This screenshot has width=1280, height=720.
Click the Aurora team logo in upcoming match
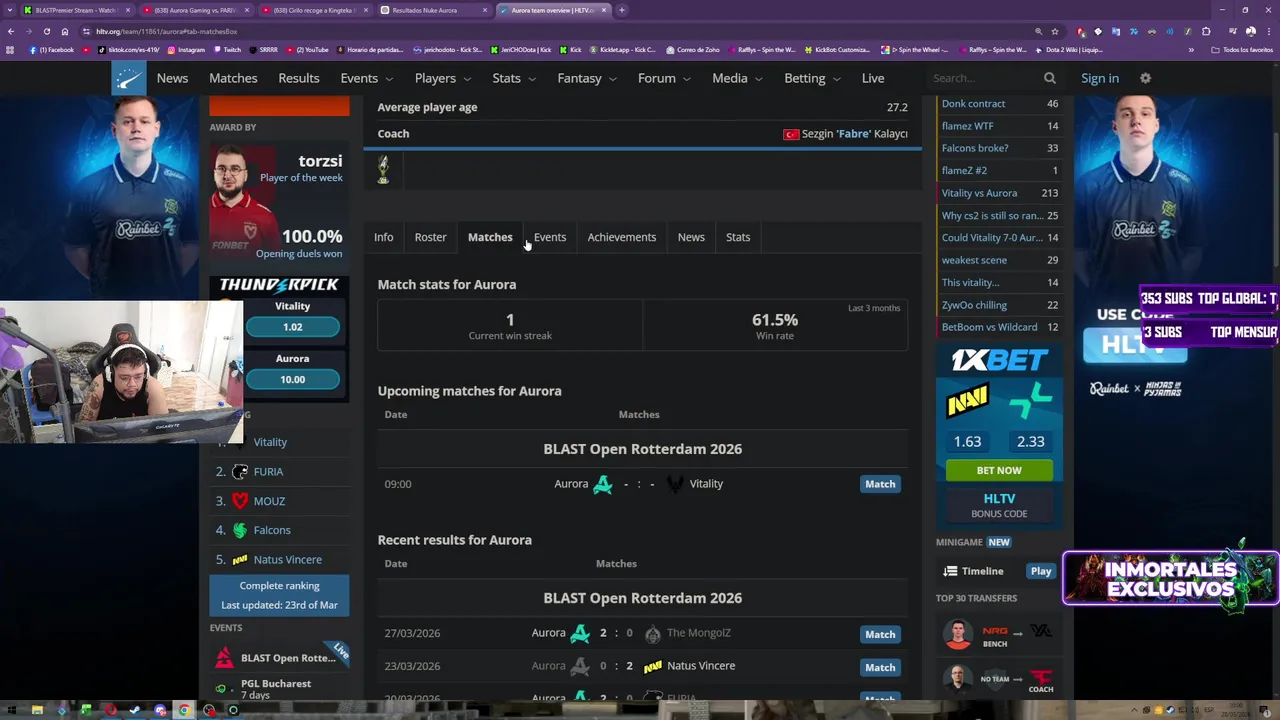tap(603, 484)
